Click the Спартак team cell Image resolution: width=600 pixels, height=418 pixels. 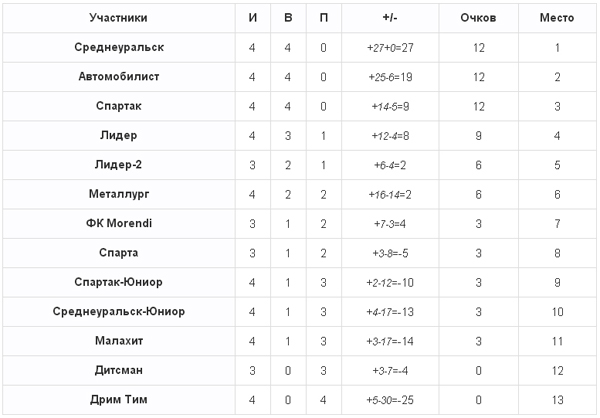coord(119,106)
